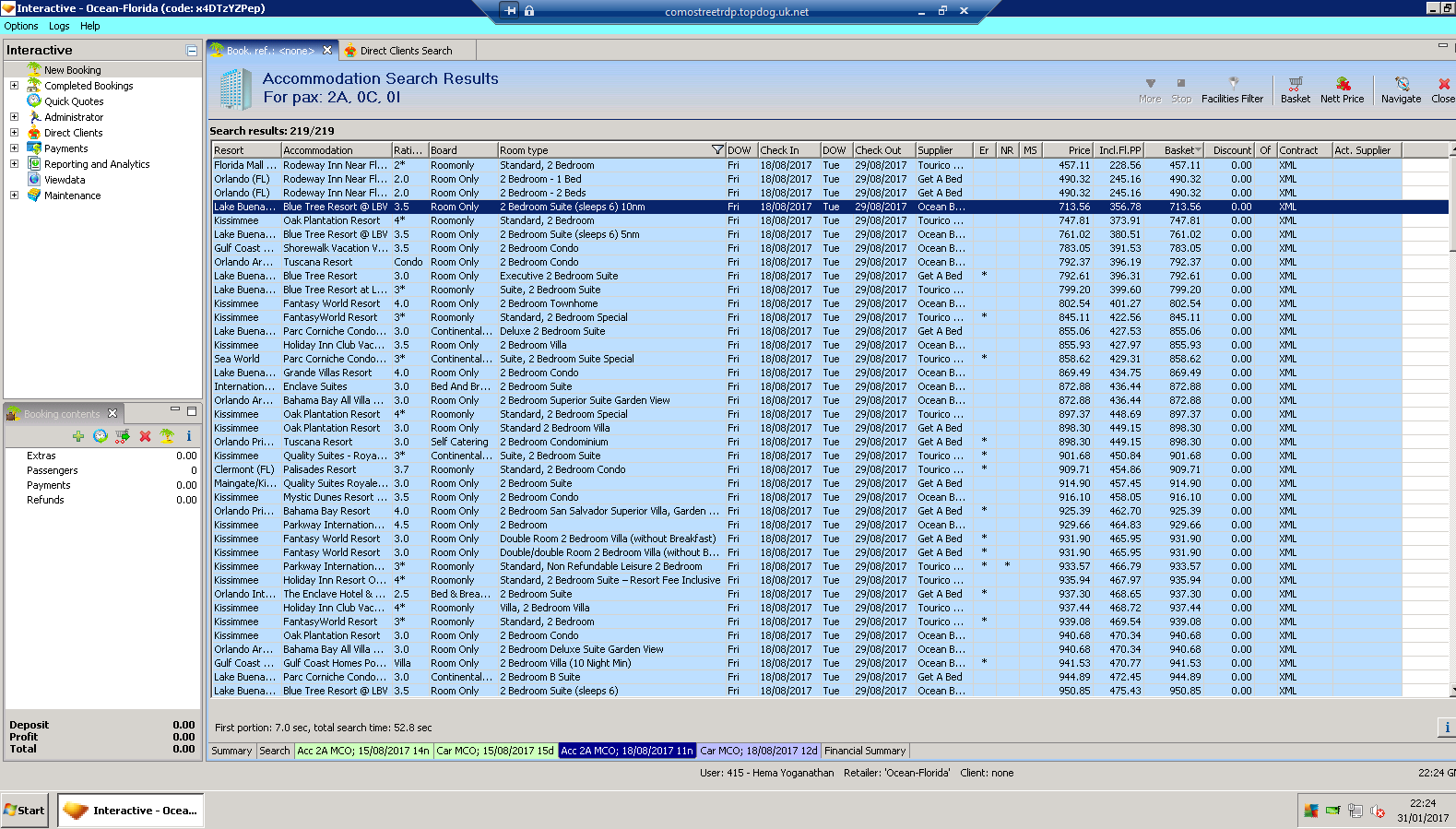
Task: Expand the Direct Clients tree node
Action: 14,133
